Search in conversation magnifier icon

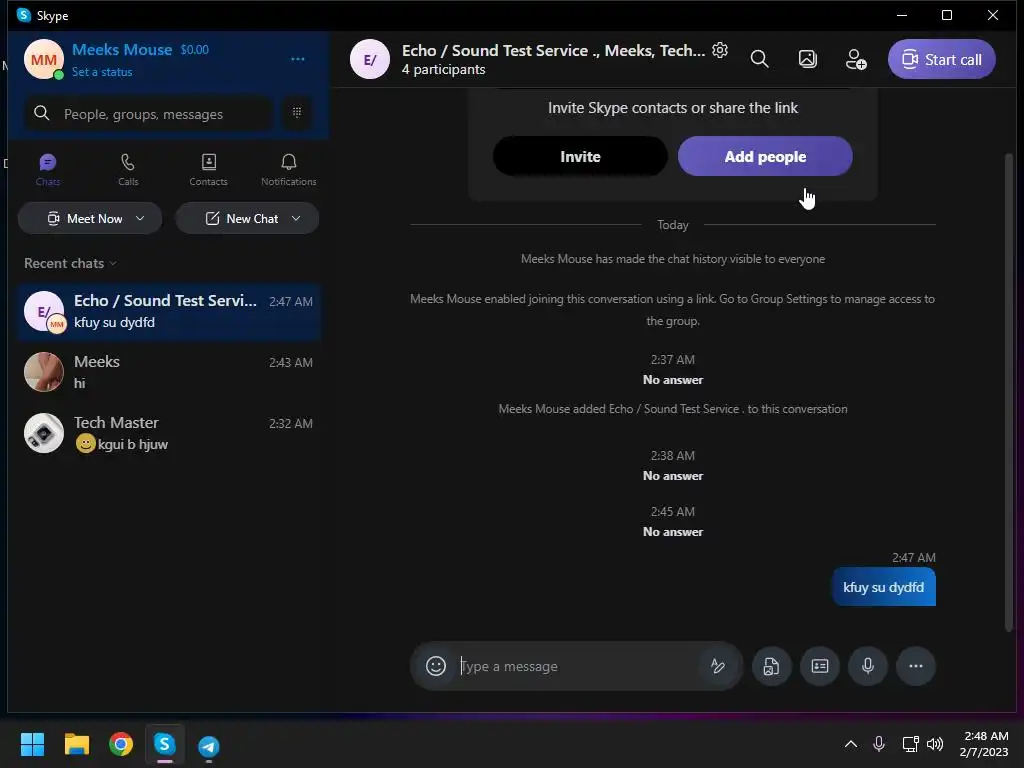coord(760,59)
